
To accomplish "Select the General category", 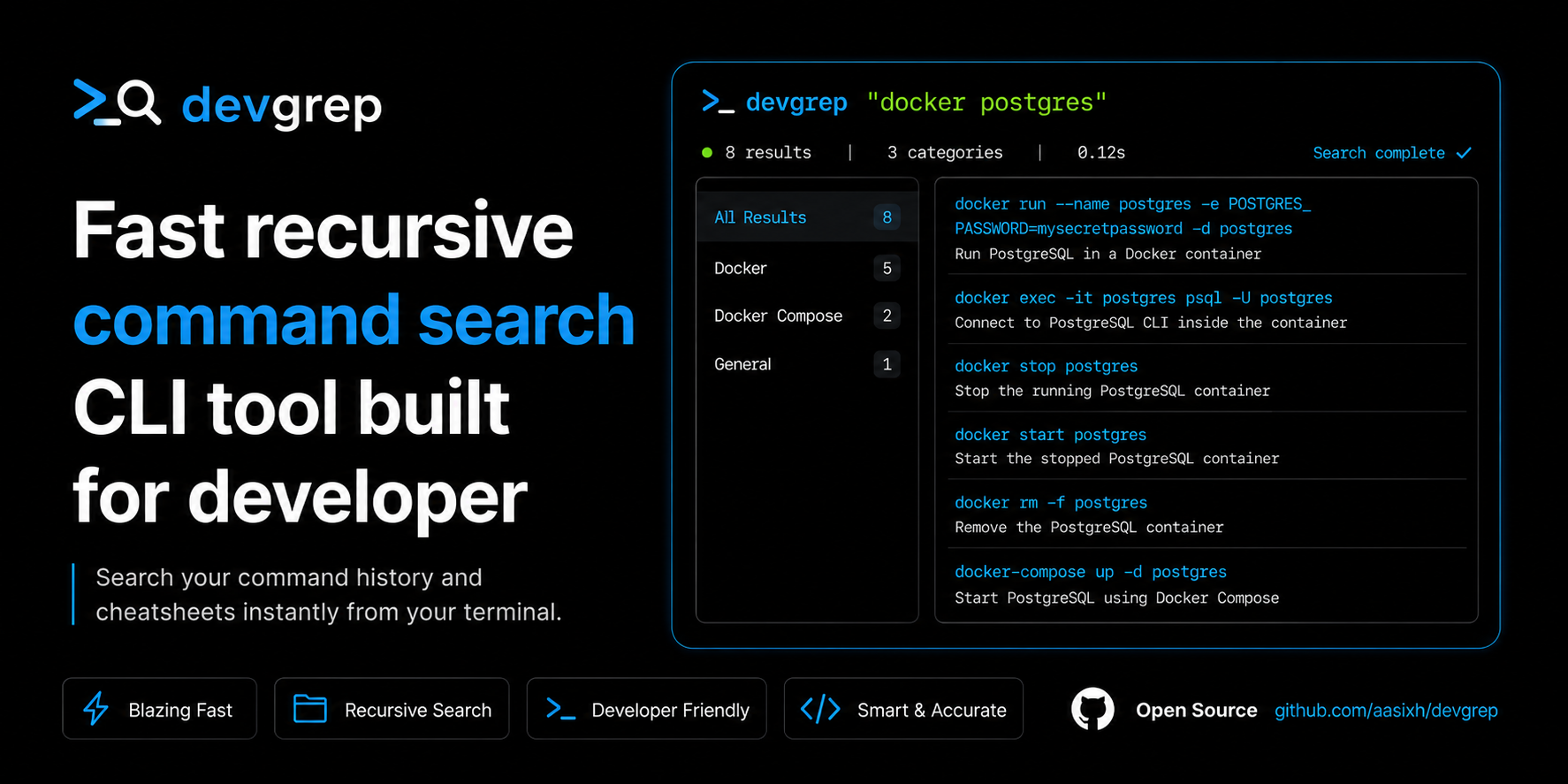I will pyautogui.click(x=807, y=364).
